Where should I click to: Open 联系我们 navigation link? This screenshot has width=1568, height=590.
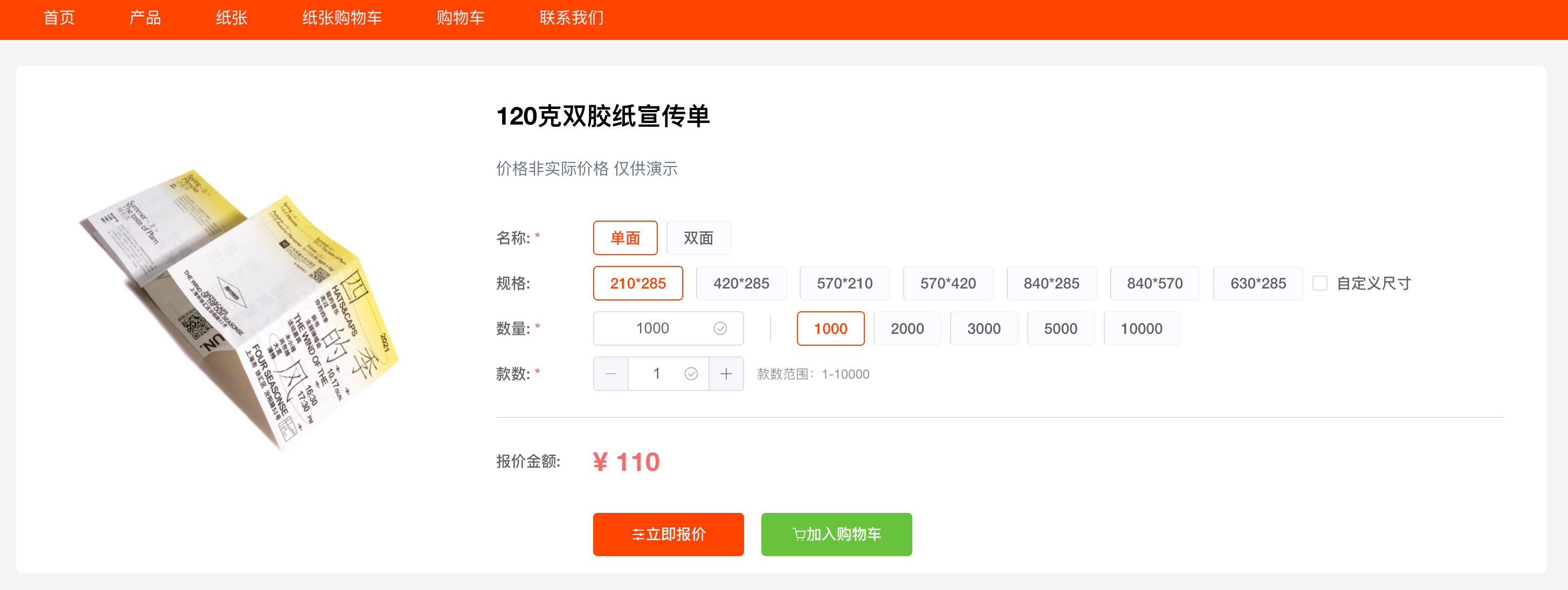(570, 18)
